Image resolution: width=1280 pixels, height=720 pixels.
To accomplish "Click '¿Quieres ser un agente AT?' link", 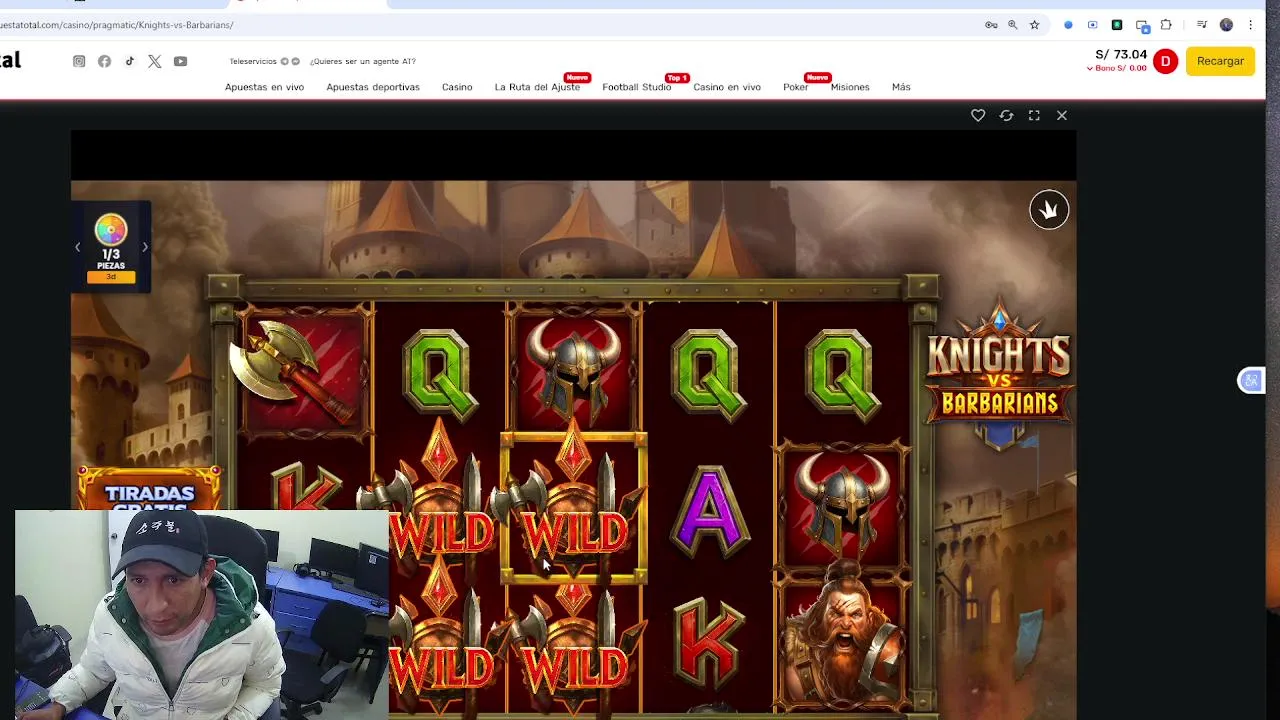I will 362,61.
